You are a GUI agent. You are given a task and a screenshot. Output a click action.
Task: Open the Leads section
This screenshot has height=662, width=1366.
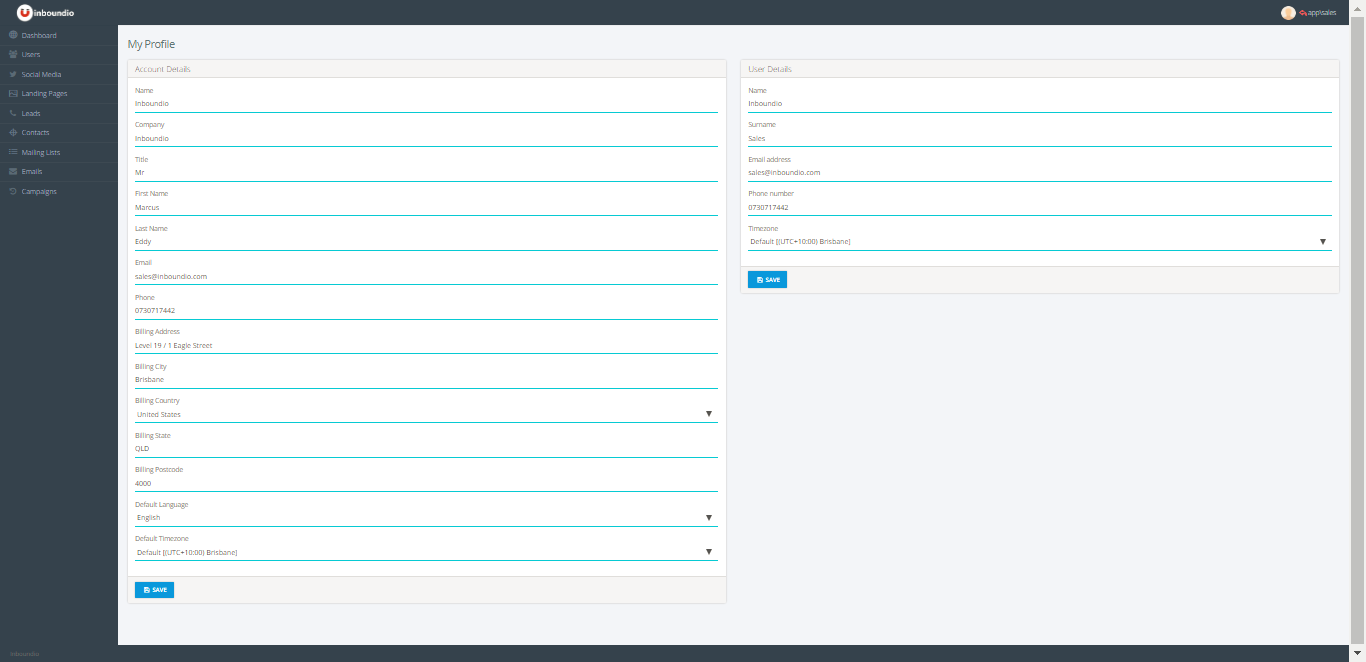(x=59, y=113)
